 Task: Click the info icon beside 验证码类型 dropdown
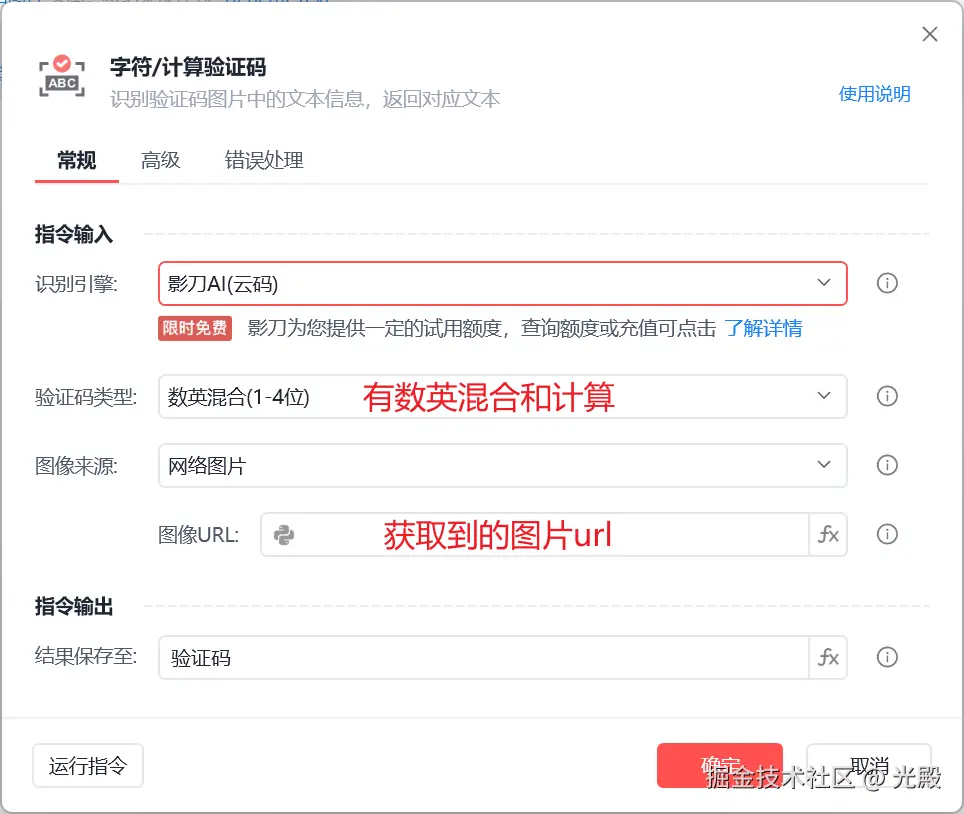tap(887, 396)
